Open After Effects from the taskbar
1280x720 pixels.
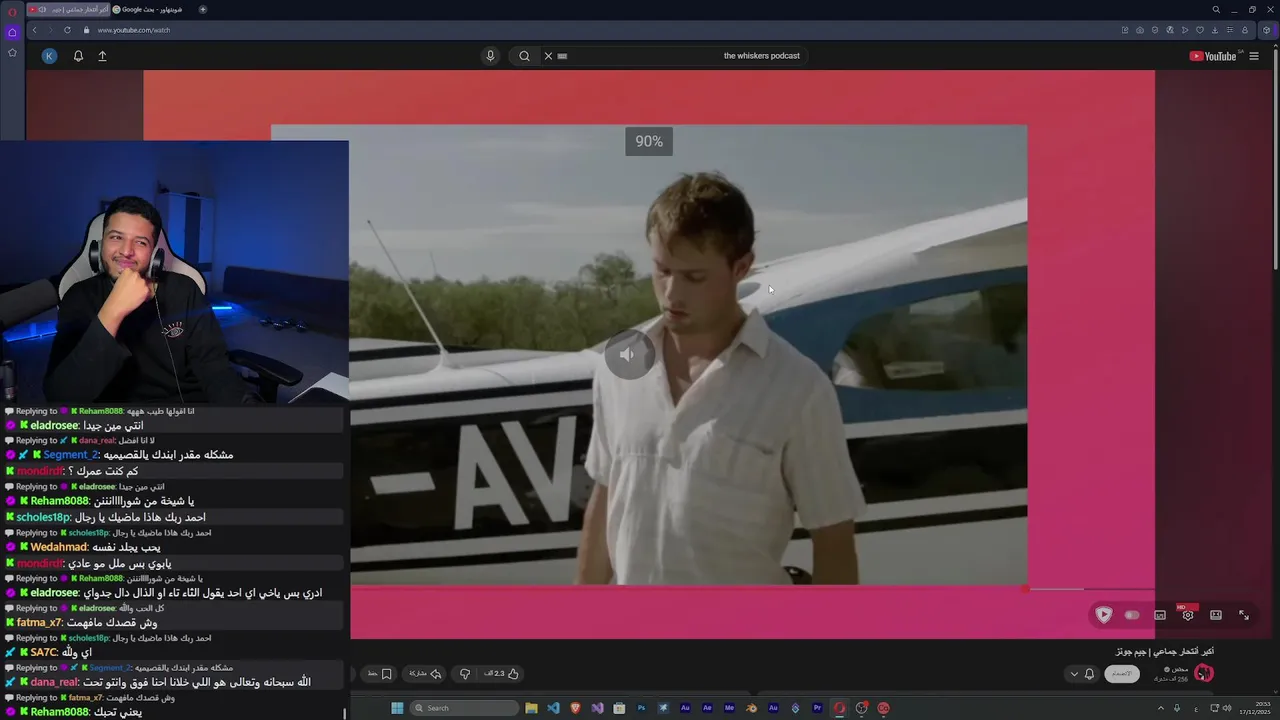coord(707,708)
